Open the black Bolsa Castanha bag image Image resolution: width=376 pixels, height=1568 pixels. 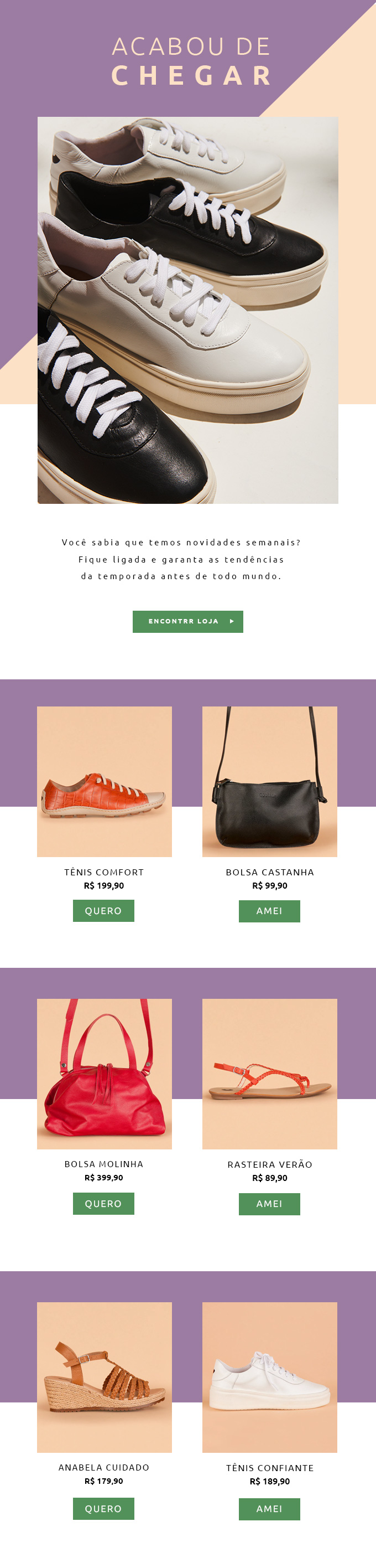point(270,782)
